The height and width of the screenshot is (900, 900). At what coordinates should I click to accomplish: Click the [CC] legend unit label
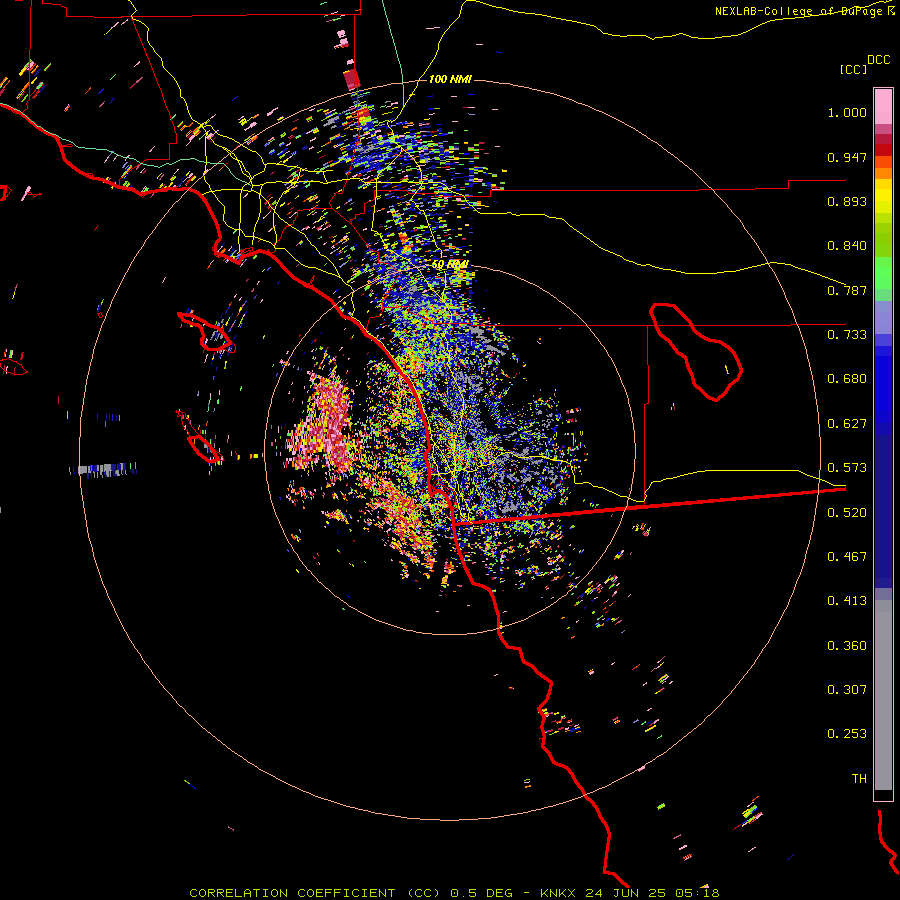[853, 69]
